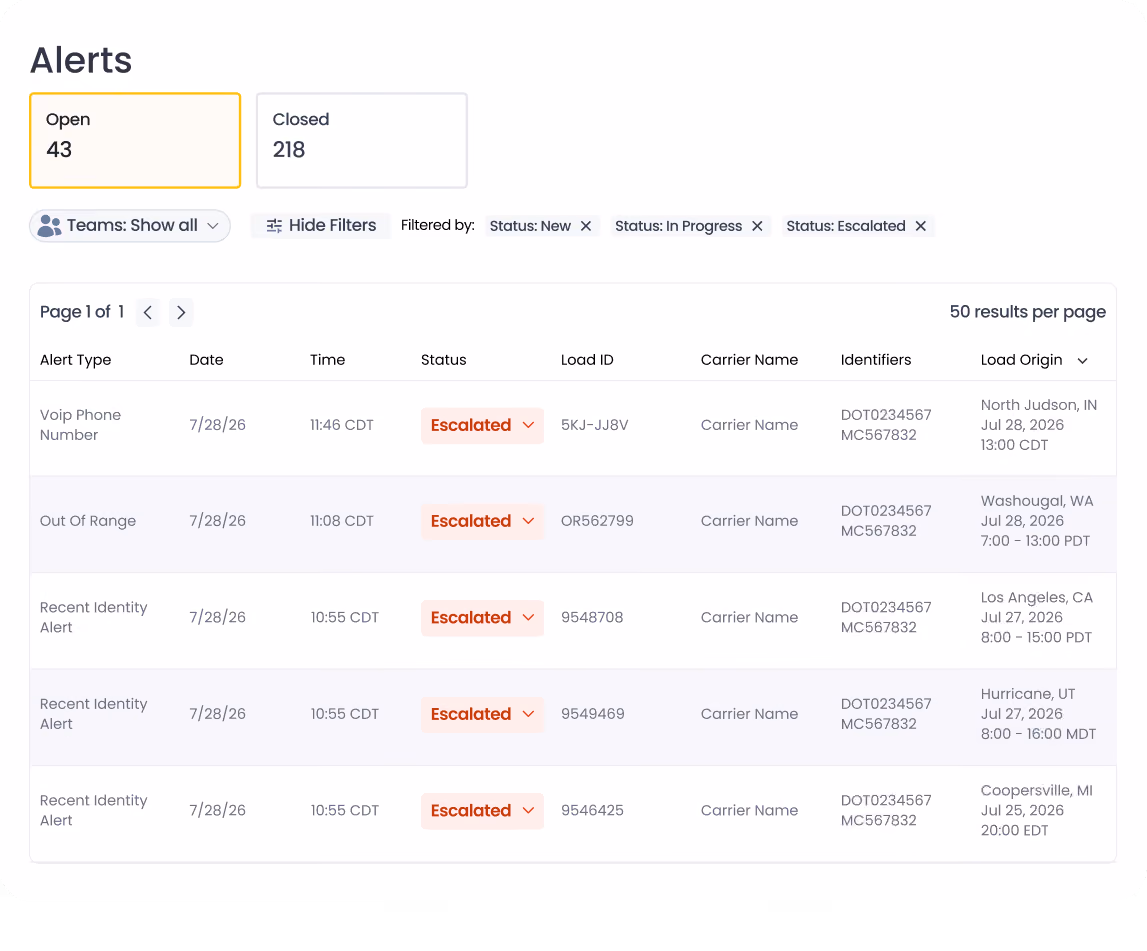
Task: Remove the Status: New filter chip
Action: coord(586,226)
